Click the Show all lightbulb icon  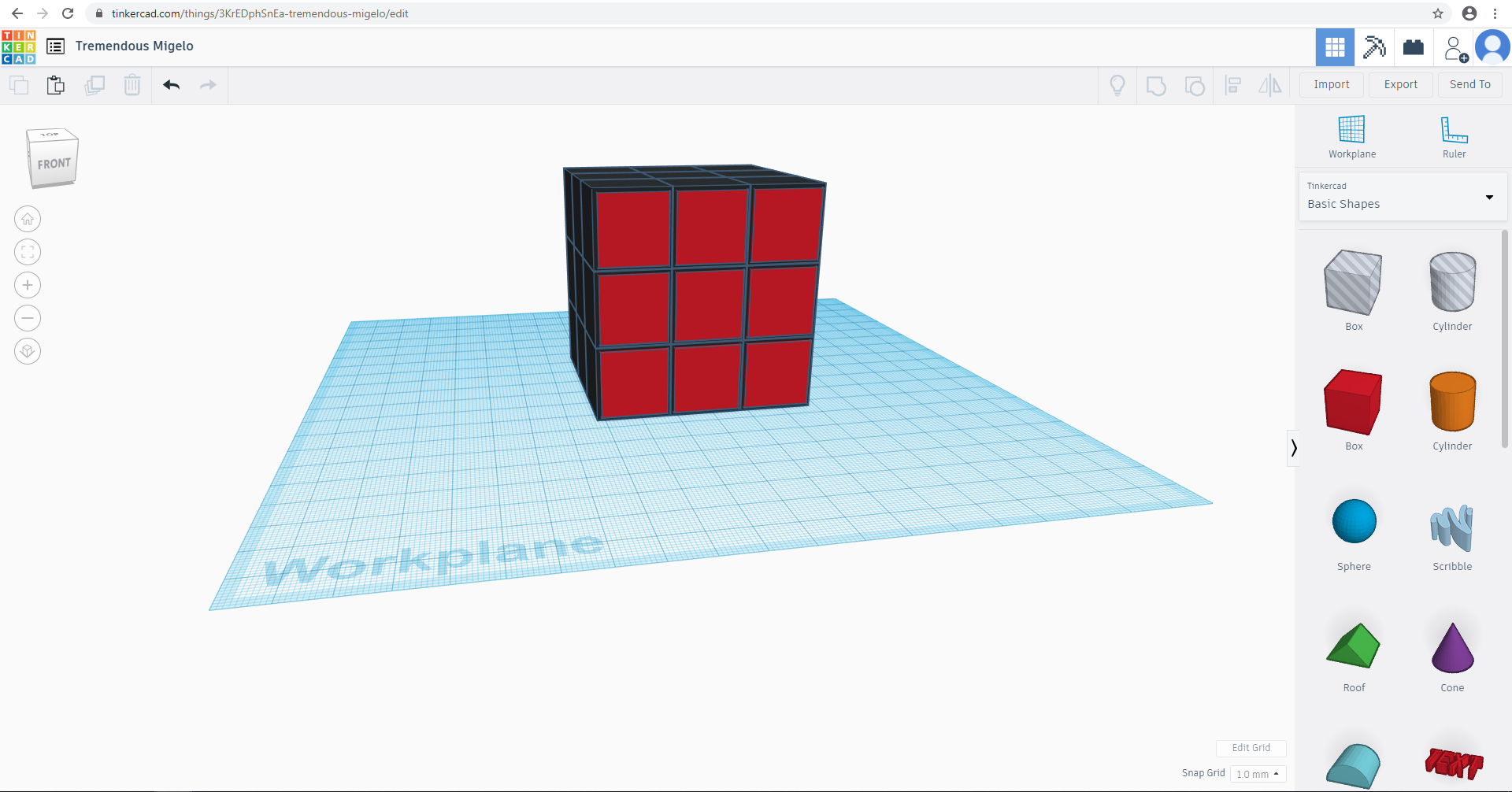click(x=1117, y=85)
